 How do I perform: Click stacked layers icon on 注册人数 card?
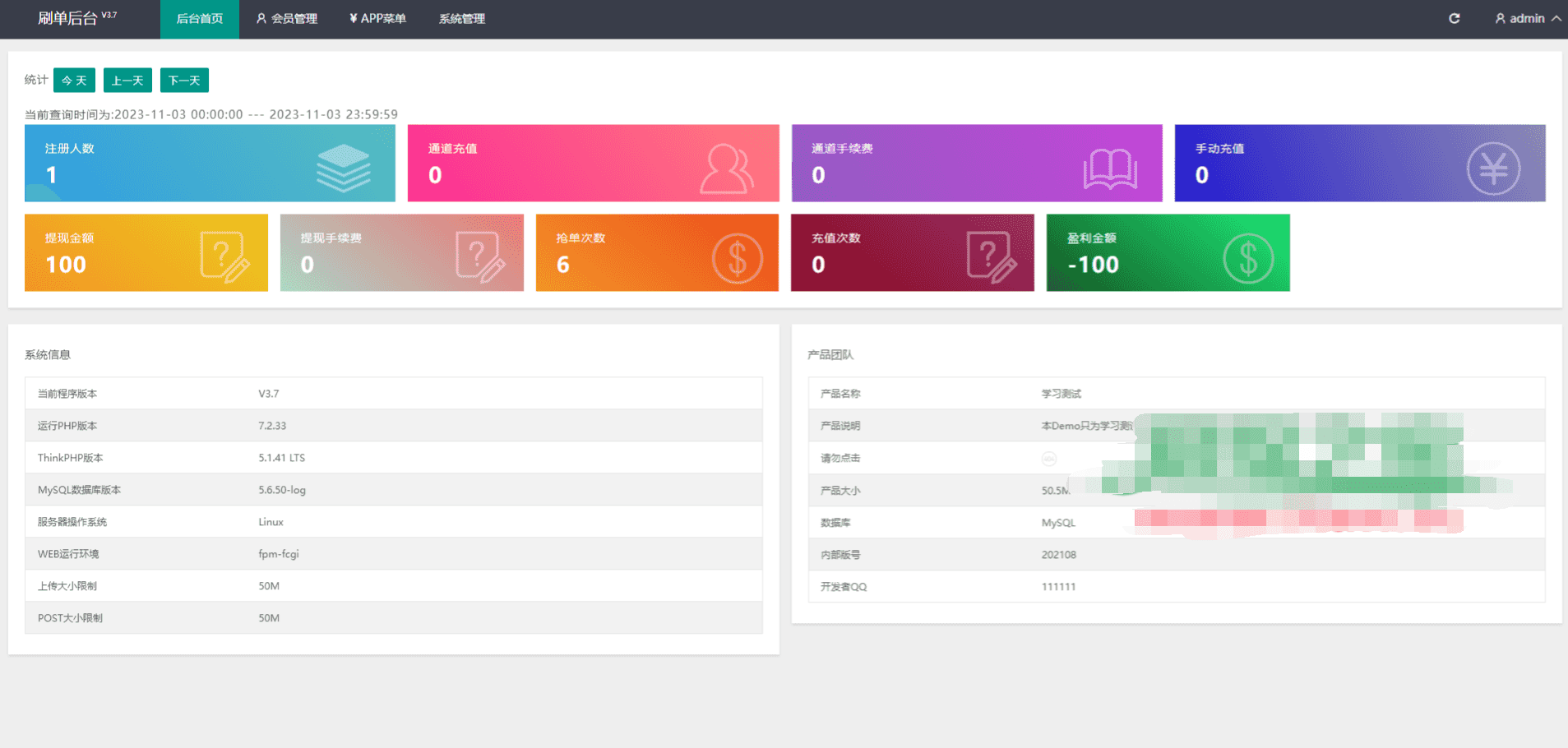pos(344,168)
